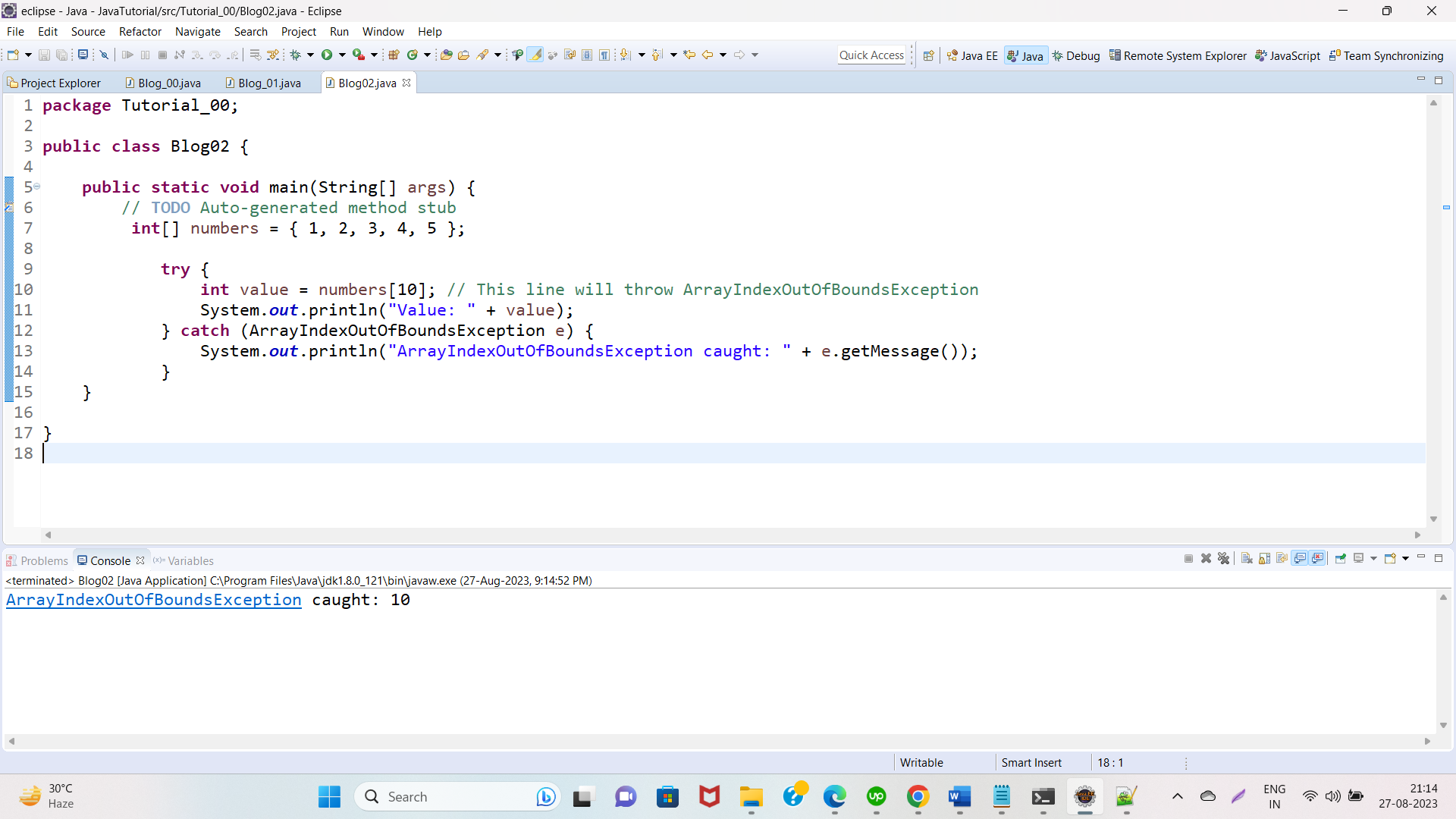1456x819 pixels.
Task: Click the Resume debug icon
Action: (127, 55)
